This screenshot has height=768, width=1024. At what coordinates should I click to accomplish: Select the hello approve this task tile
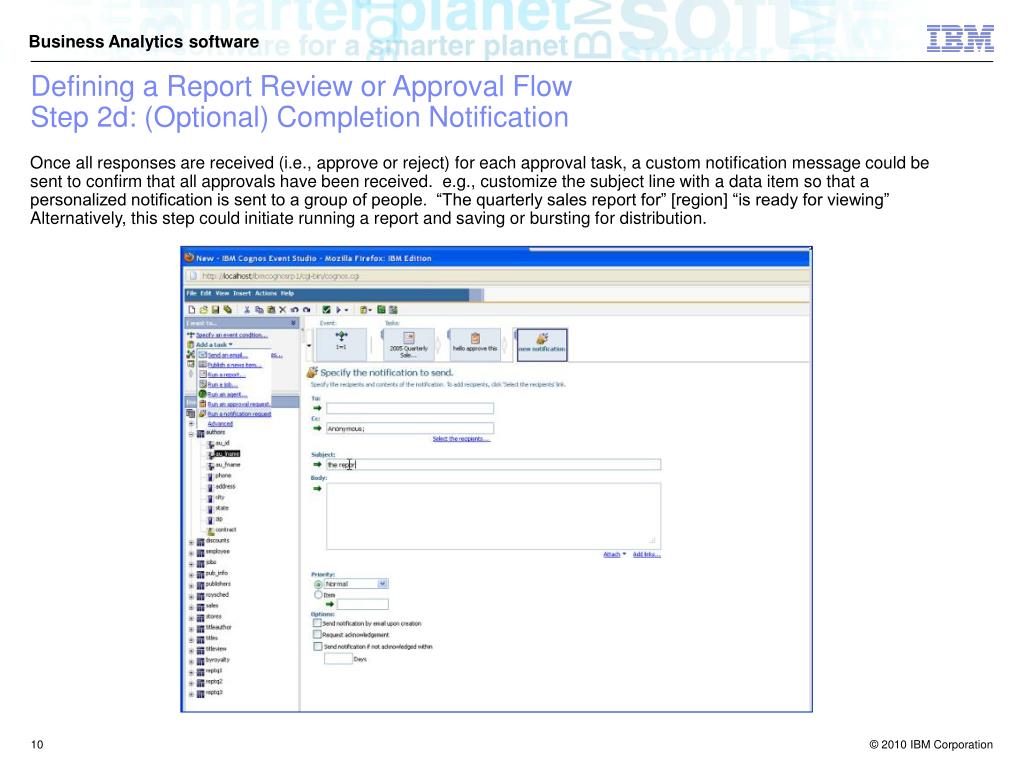click(x=475, y=344)
